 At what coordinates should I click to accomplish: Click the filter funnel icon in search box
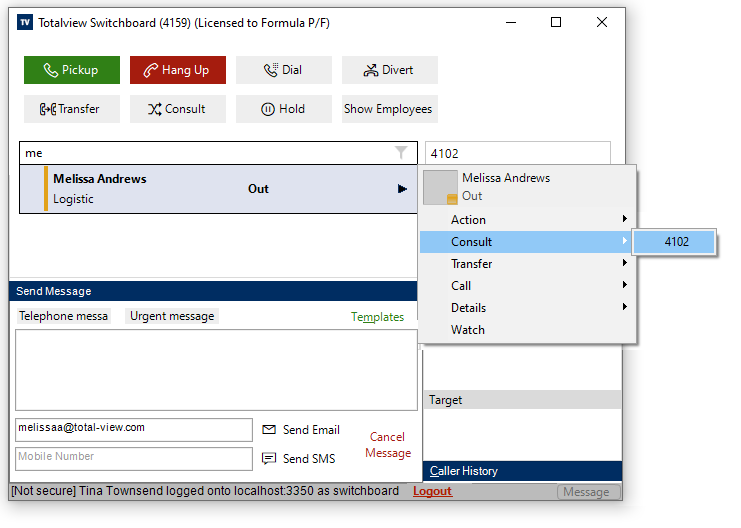pos(401,153)
